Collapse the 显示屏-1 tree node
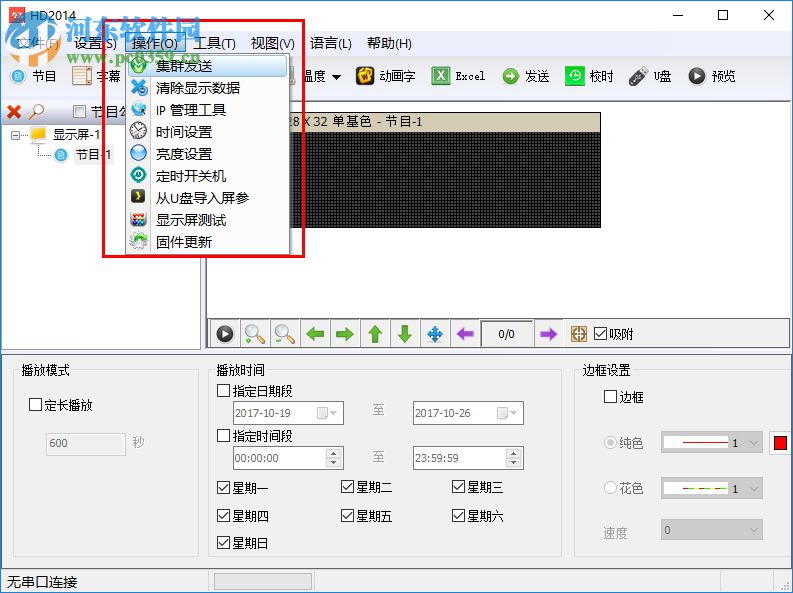Viewport: 793px width, 593px height. pyautogui.click(x=15, y=135)
